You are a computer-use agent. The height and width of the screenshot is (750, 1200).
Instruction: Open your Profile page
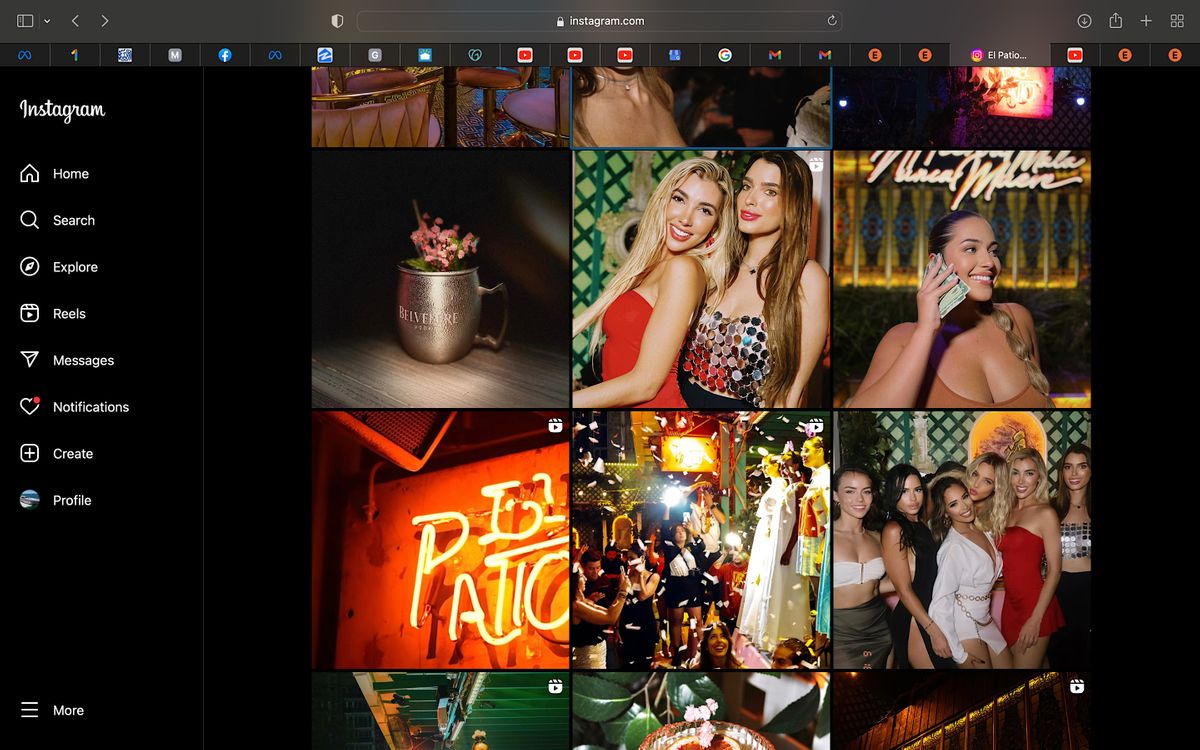click(x=72, y=500)
